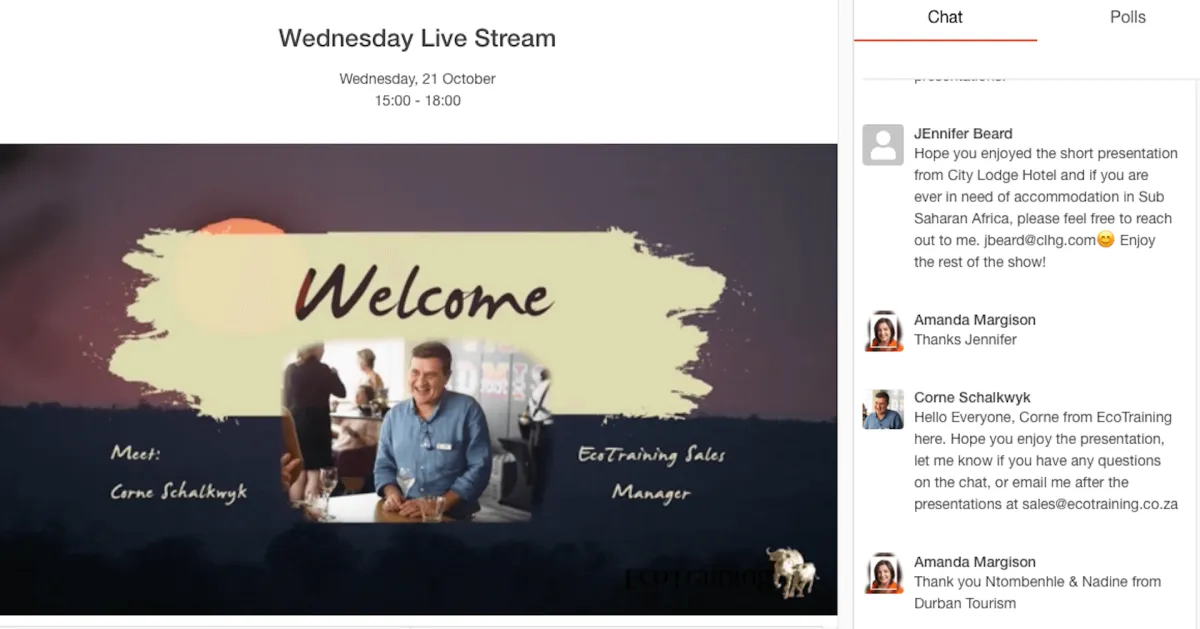The width and height of the screenshot is (1200, 629).
Task: Click the presenter photo in the video
Action: [x=418, y=432]
